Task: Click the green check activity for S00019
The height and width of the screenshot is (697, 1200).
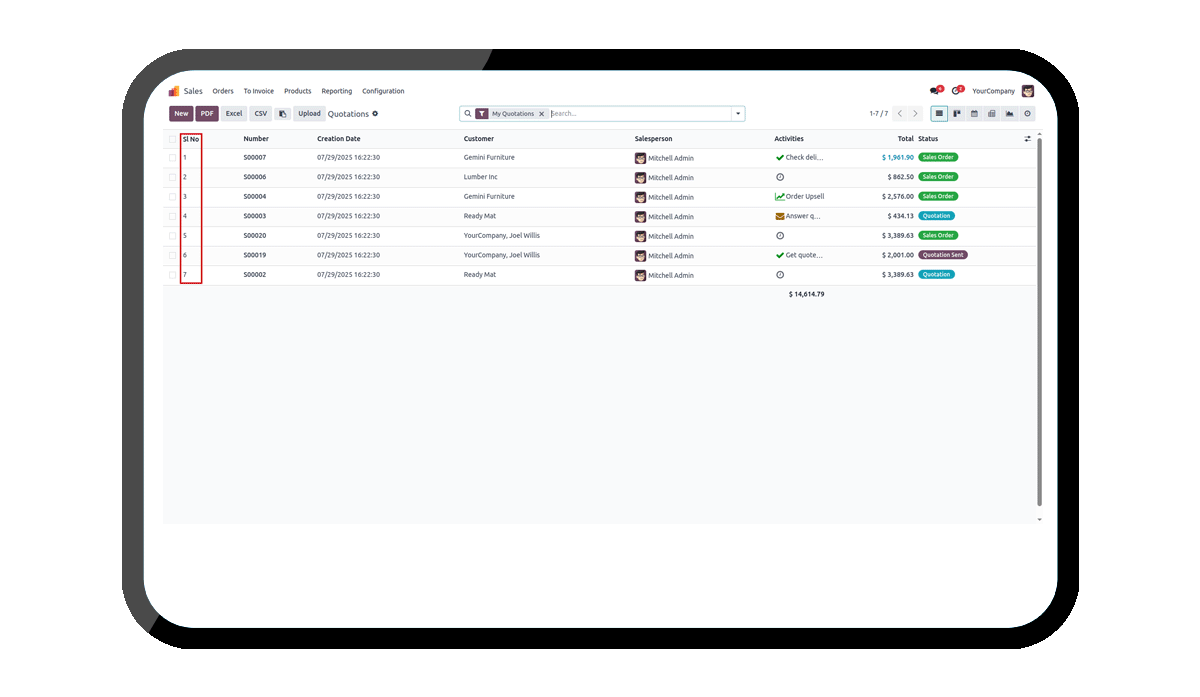Action: pos(780,255)
